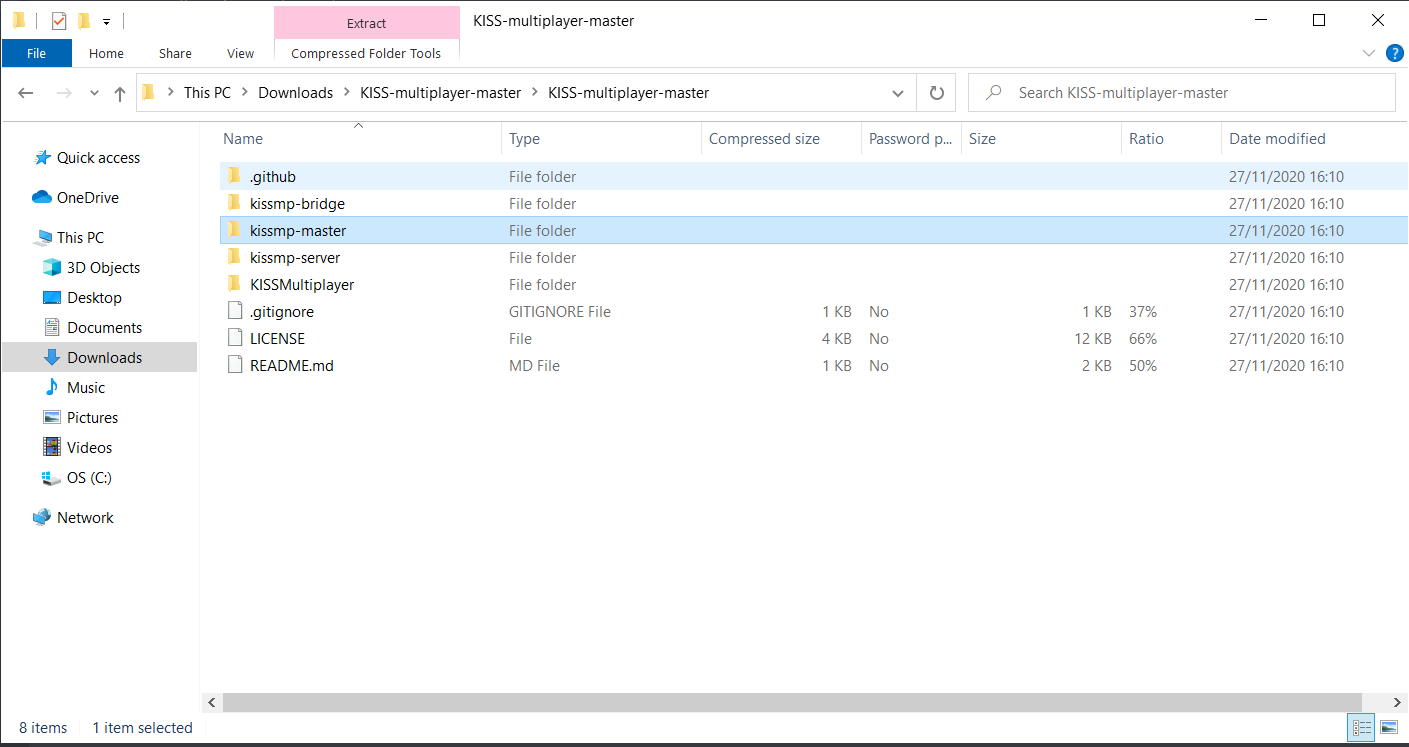The height and width of the screenshot is (747, 1409).
Task: Open the Extract contextual tab
Action: point(366,23)
